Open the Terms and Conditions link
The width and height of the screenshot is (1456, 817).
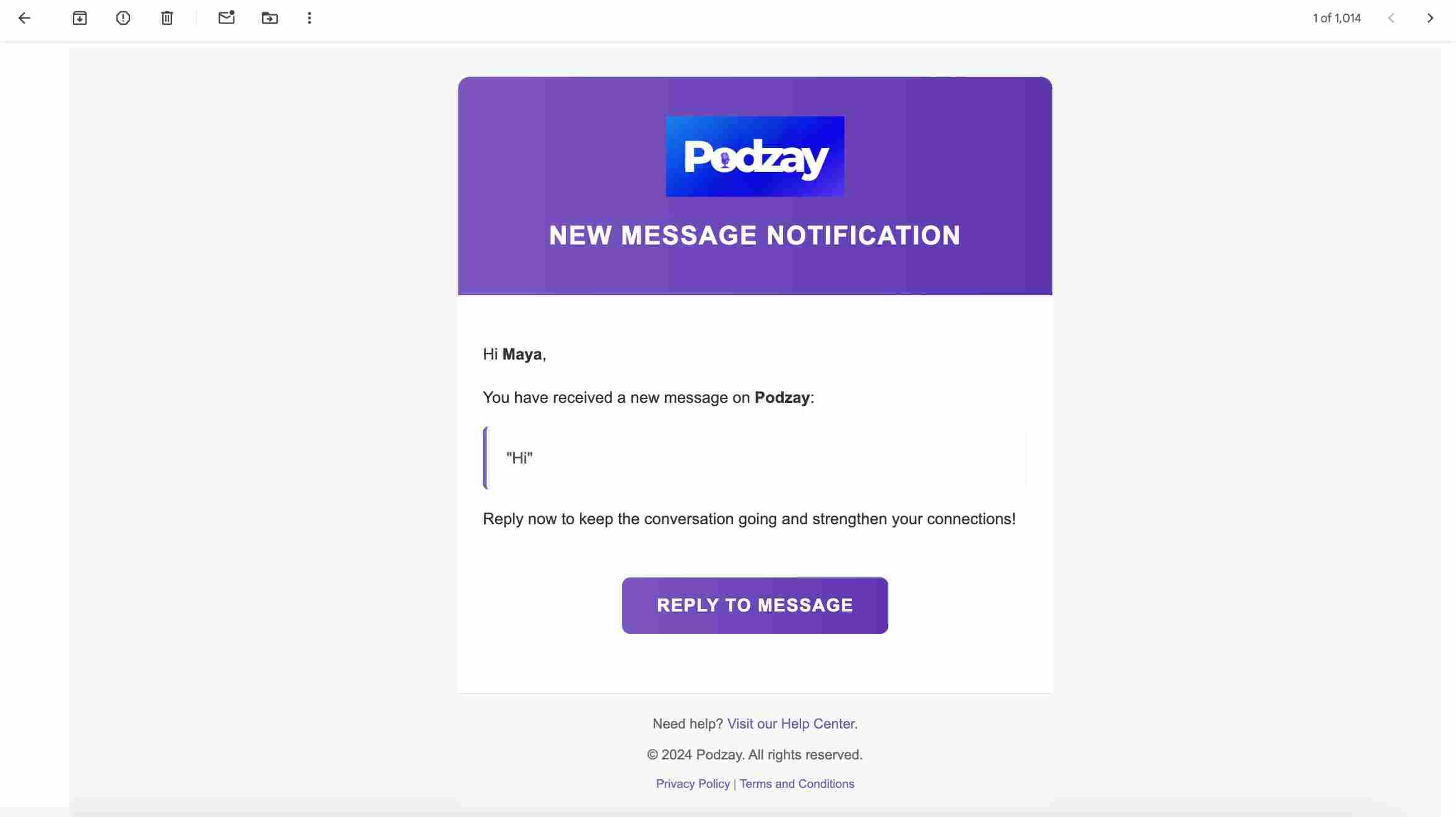tap(797, 784)
